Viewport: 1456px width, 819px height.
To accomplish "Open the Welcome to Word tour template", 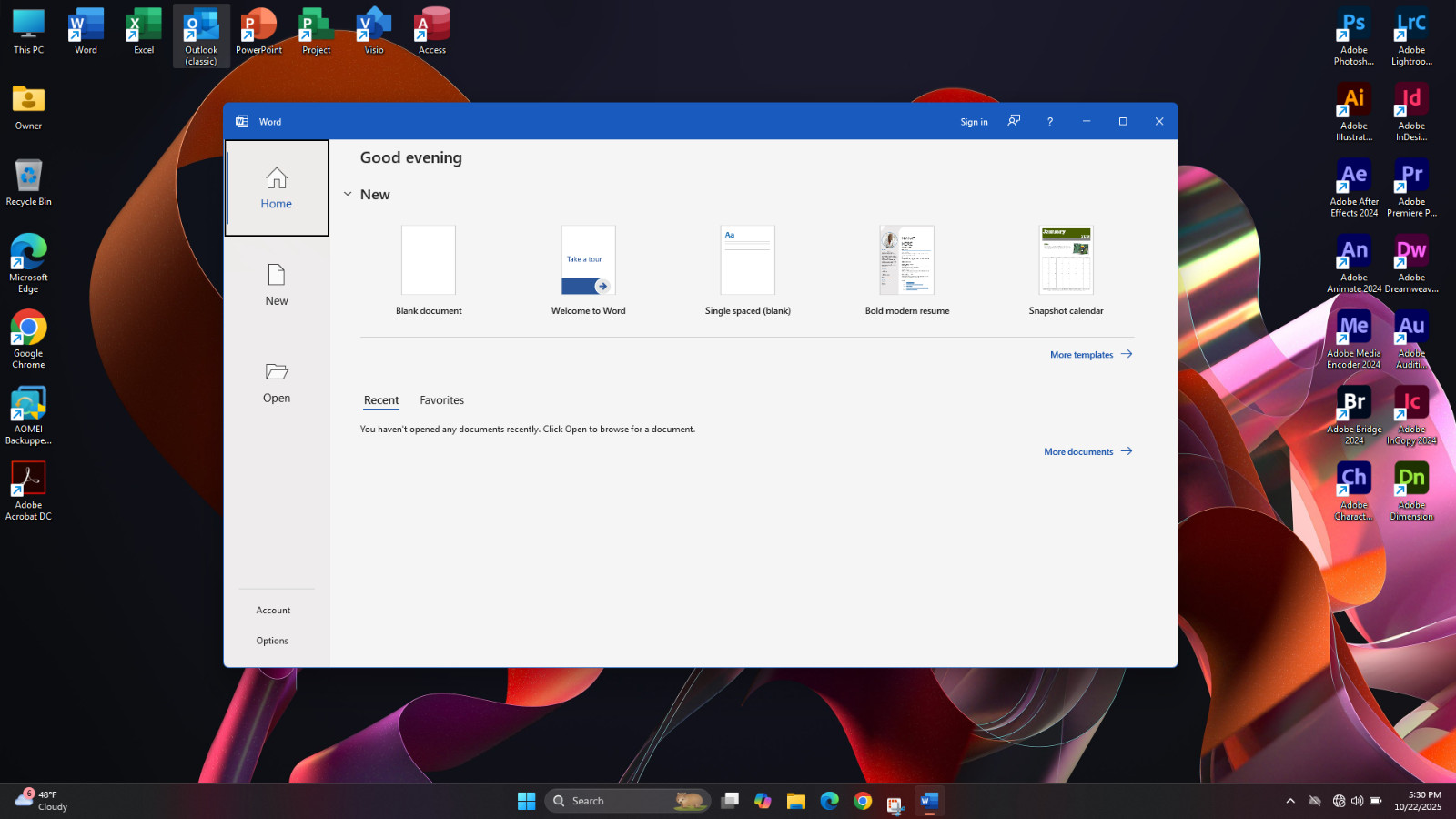I will (x=589, y=260).
